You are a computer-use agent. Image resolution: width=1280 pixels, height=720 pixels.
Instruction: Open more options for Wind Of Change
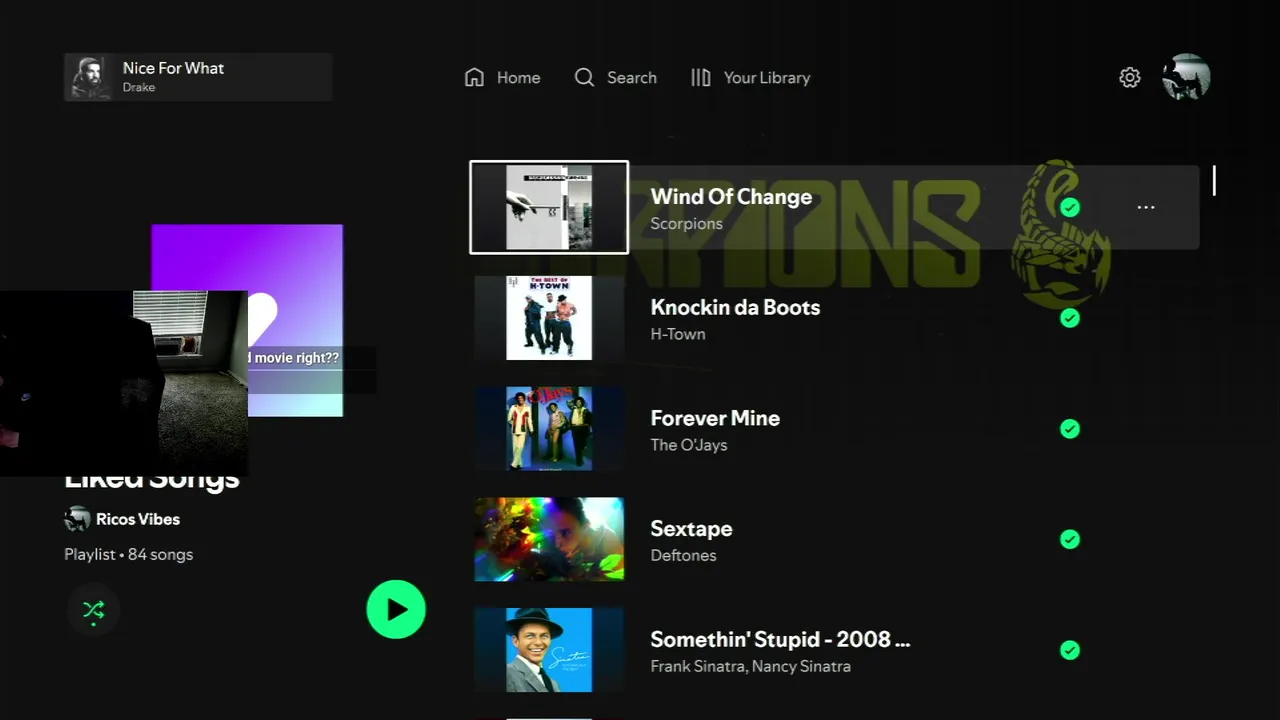[1146, 207]
